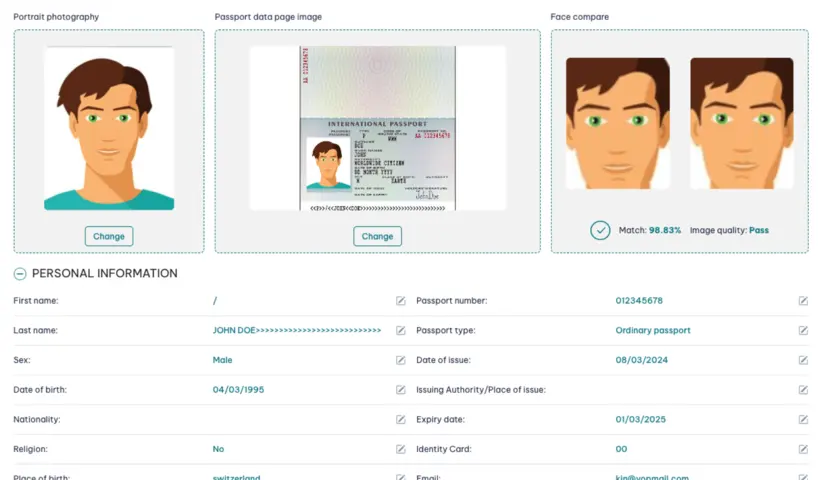Edit the Date of issue

[x=803, y=360]
